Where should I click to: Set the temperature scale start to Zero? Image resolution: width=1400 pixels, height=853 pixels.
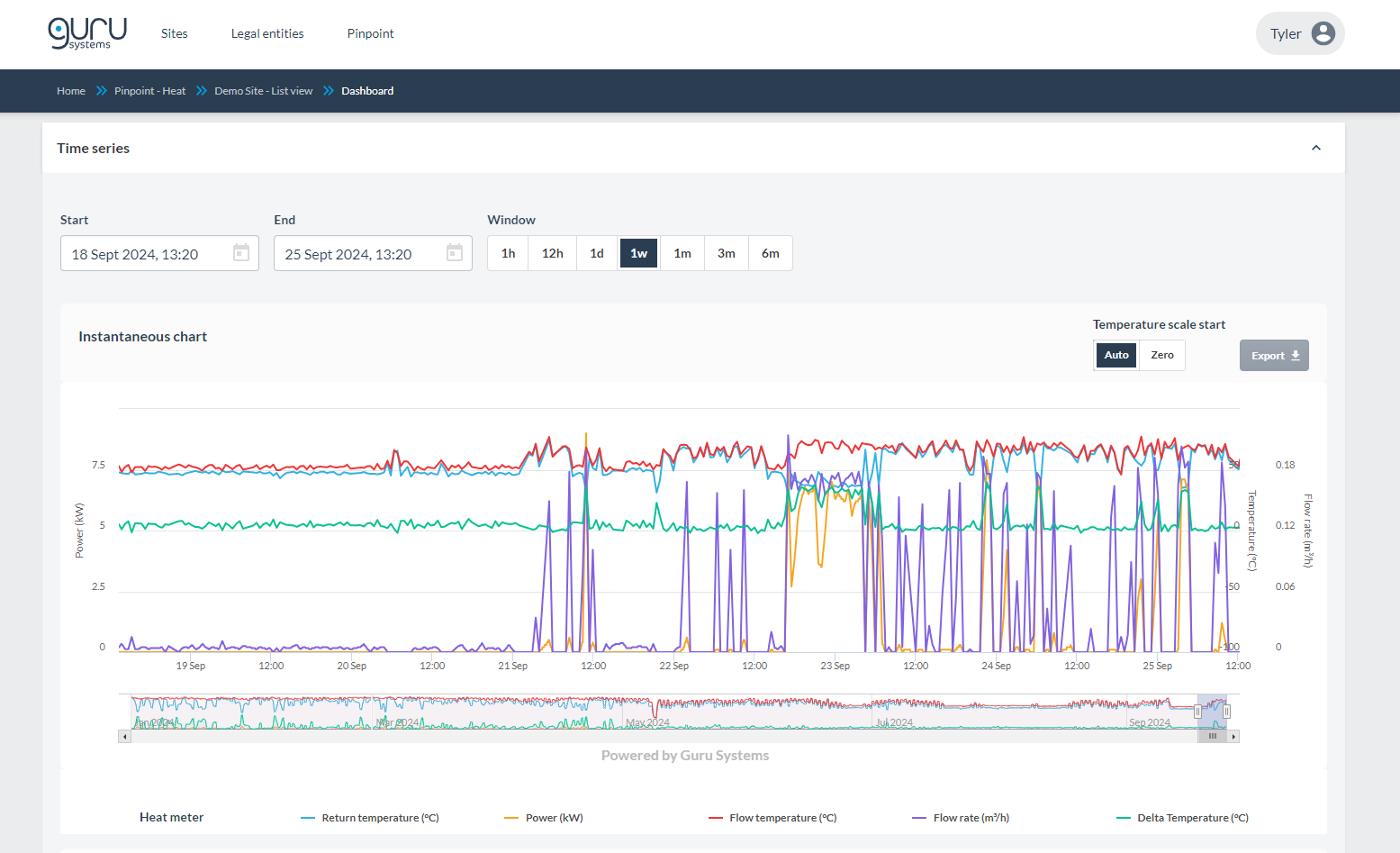coord(1161,355)
